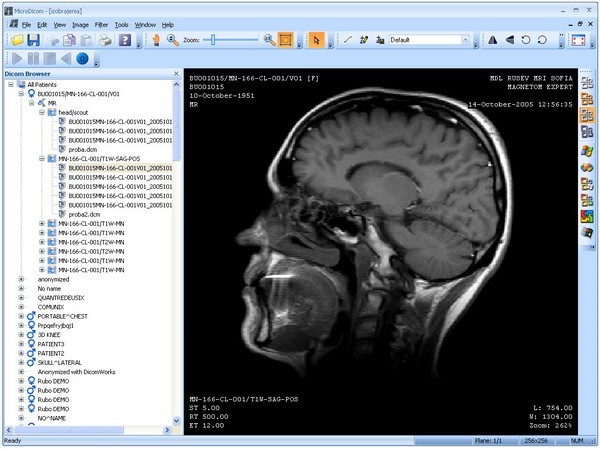The height and width of the screenshot is (449, 600).
Task: Click the Windows flag theme icon in right sidebar
Action: (587, 150)
